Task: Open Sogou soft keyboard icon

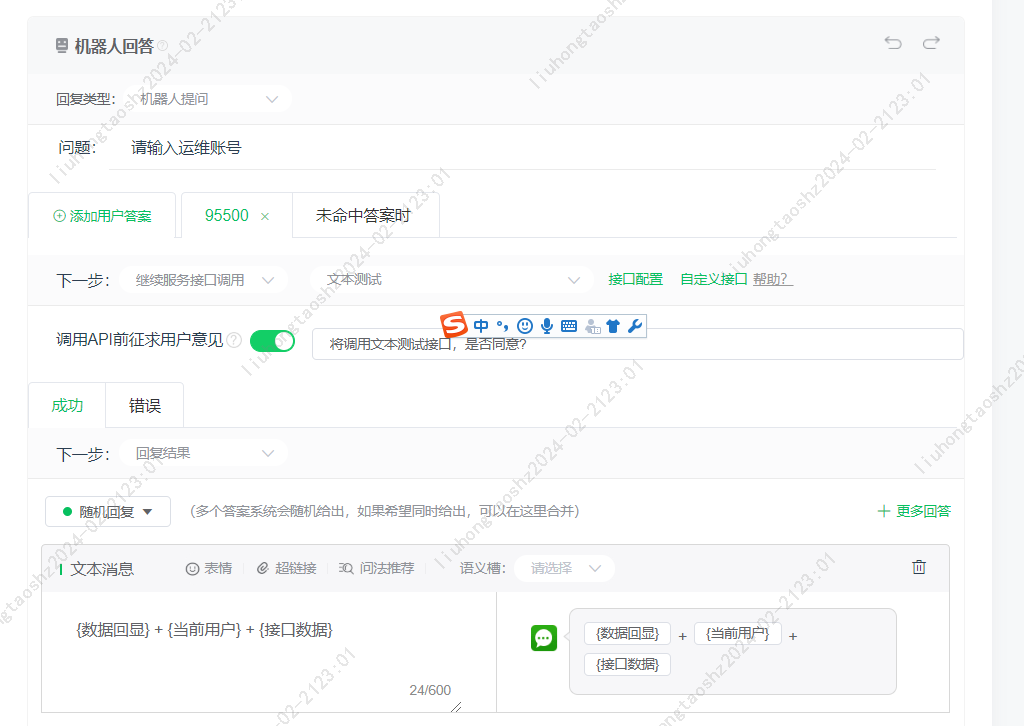Action: coord(569,326)
